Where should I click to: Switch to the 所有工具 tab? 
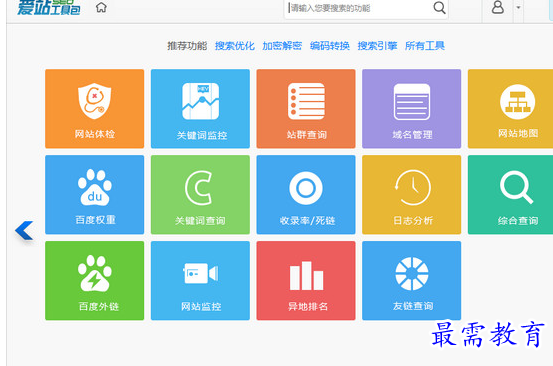coord(425,46)
